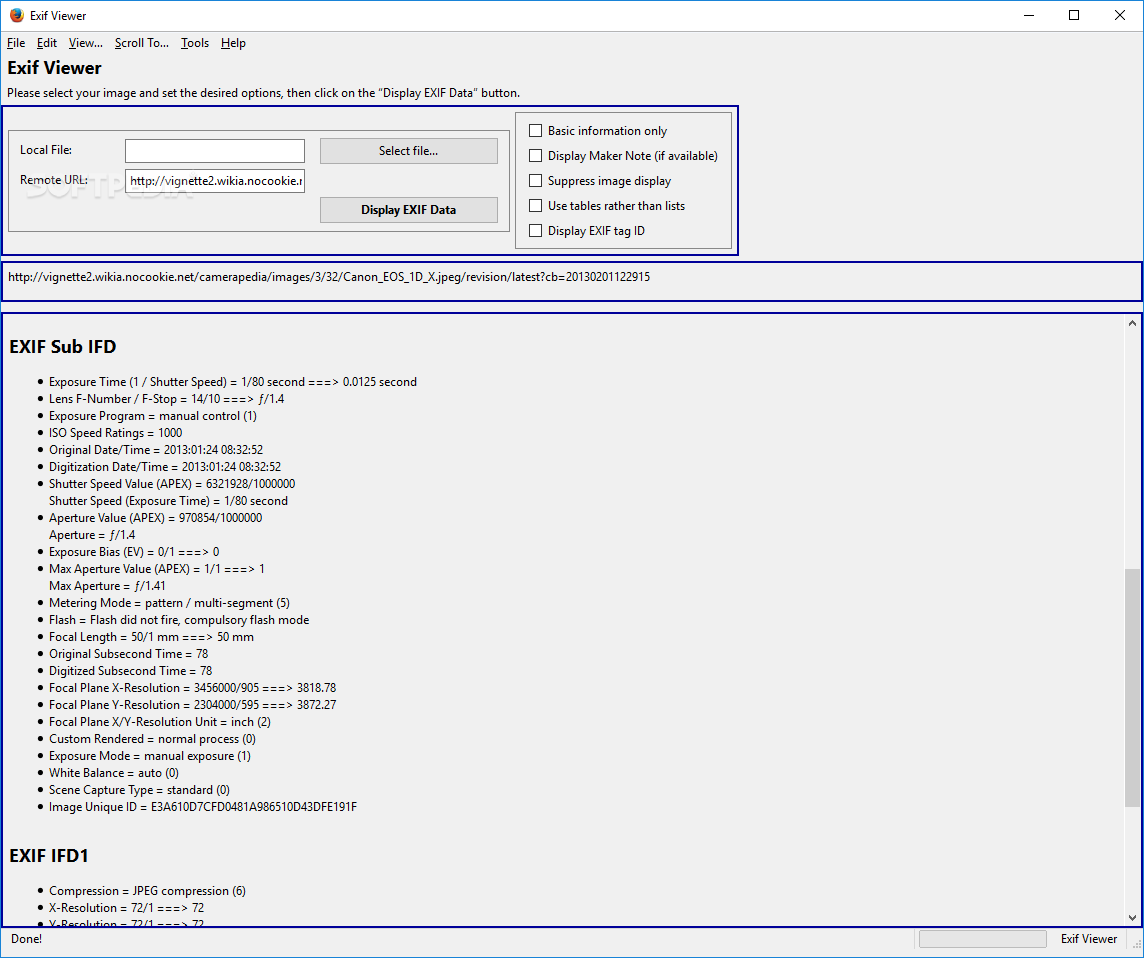Click the Done! status bar text
The image size is (1144, 958).
(x=26, y=939)
